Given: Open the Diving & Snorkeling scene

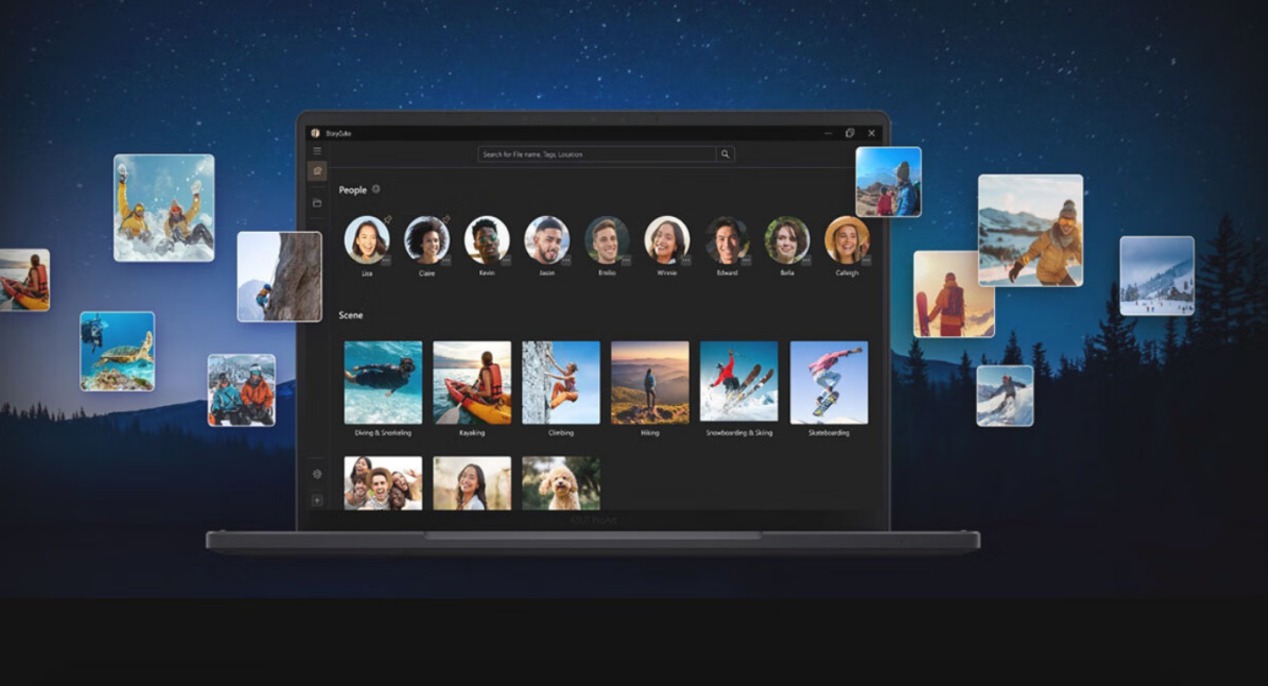Looking at the screenshot, I should (383, 383).
